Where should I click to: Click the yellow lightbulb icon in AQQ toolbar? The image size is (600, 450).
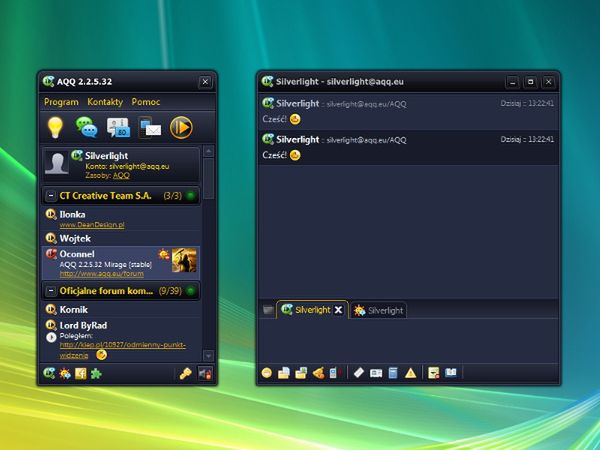click(x=55, y=127)
